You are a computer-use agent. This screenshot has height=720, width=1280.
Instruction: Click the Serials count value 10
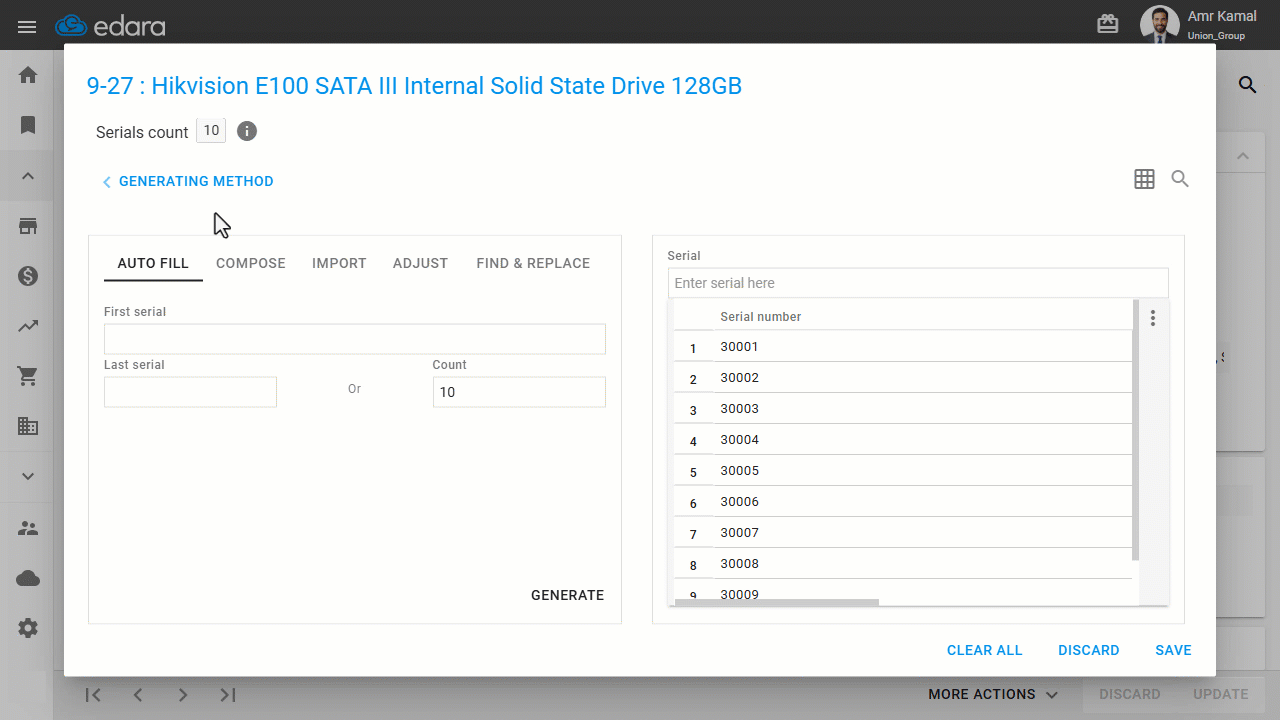tap(211, 131)
